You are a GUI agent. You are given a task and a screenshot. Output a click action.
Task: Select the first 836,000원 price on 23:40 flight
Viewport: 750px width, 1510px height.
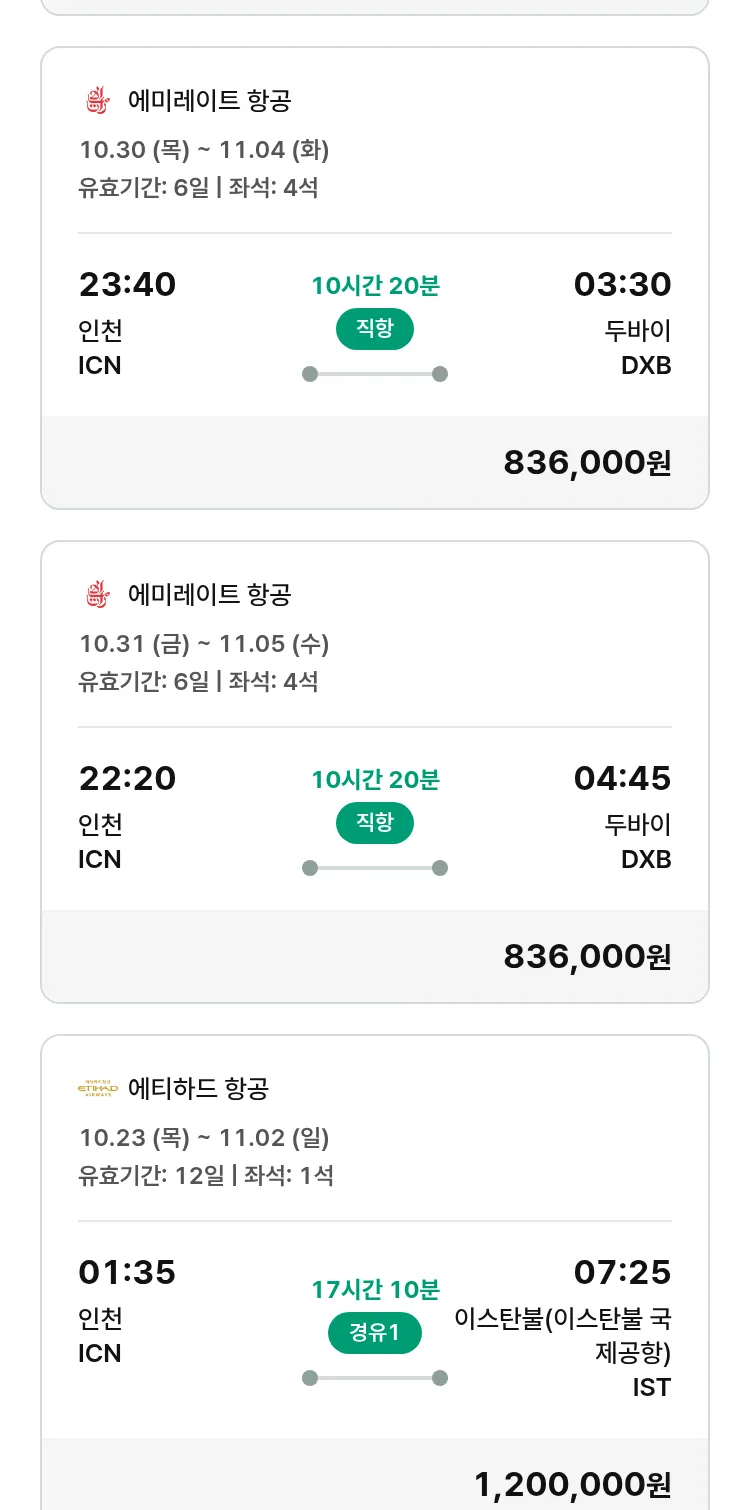pos(587,463)
